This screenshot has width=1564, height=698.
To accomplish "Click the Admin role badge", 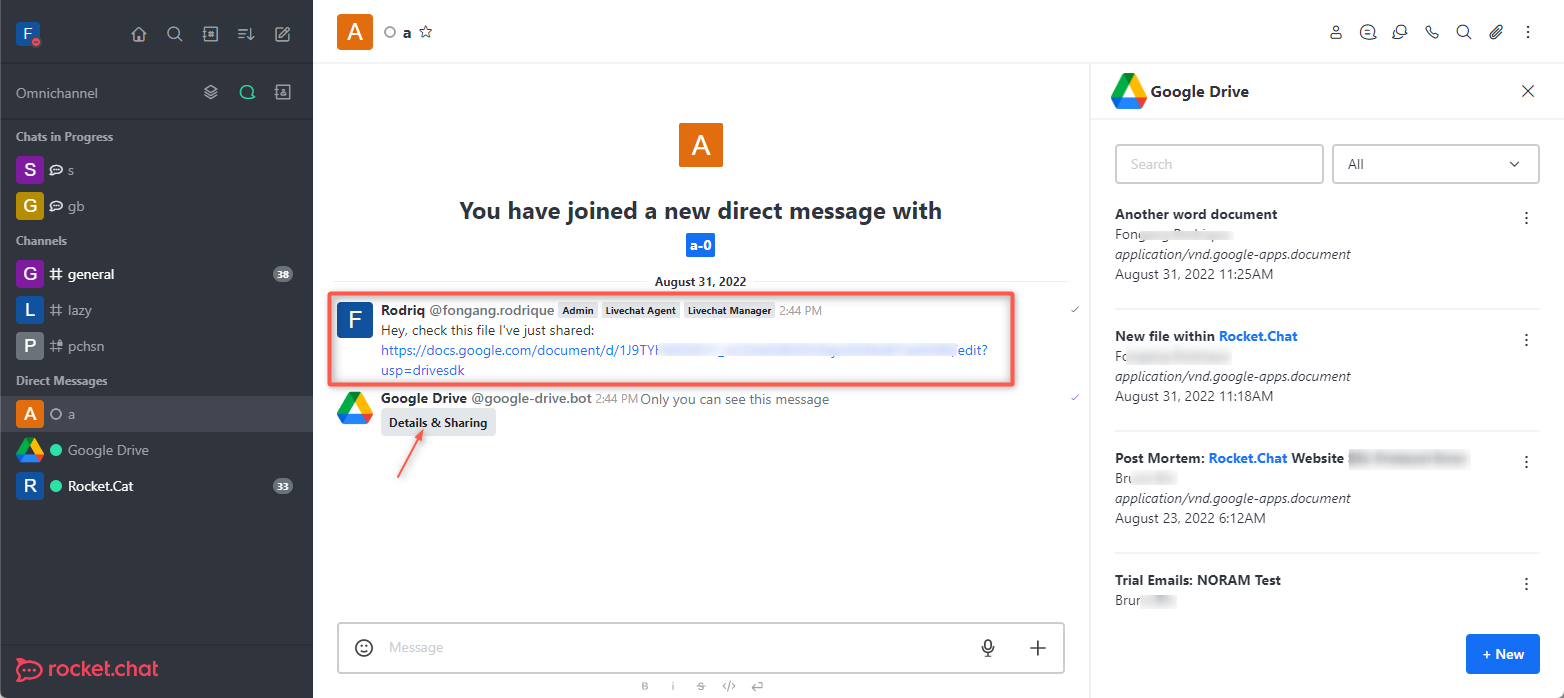I will (x=578, y=310).
